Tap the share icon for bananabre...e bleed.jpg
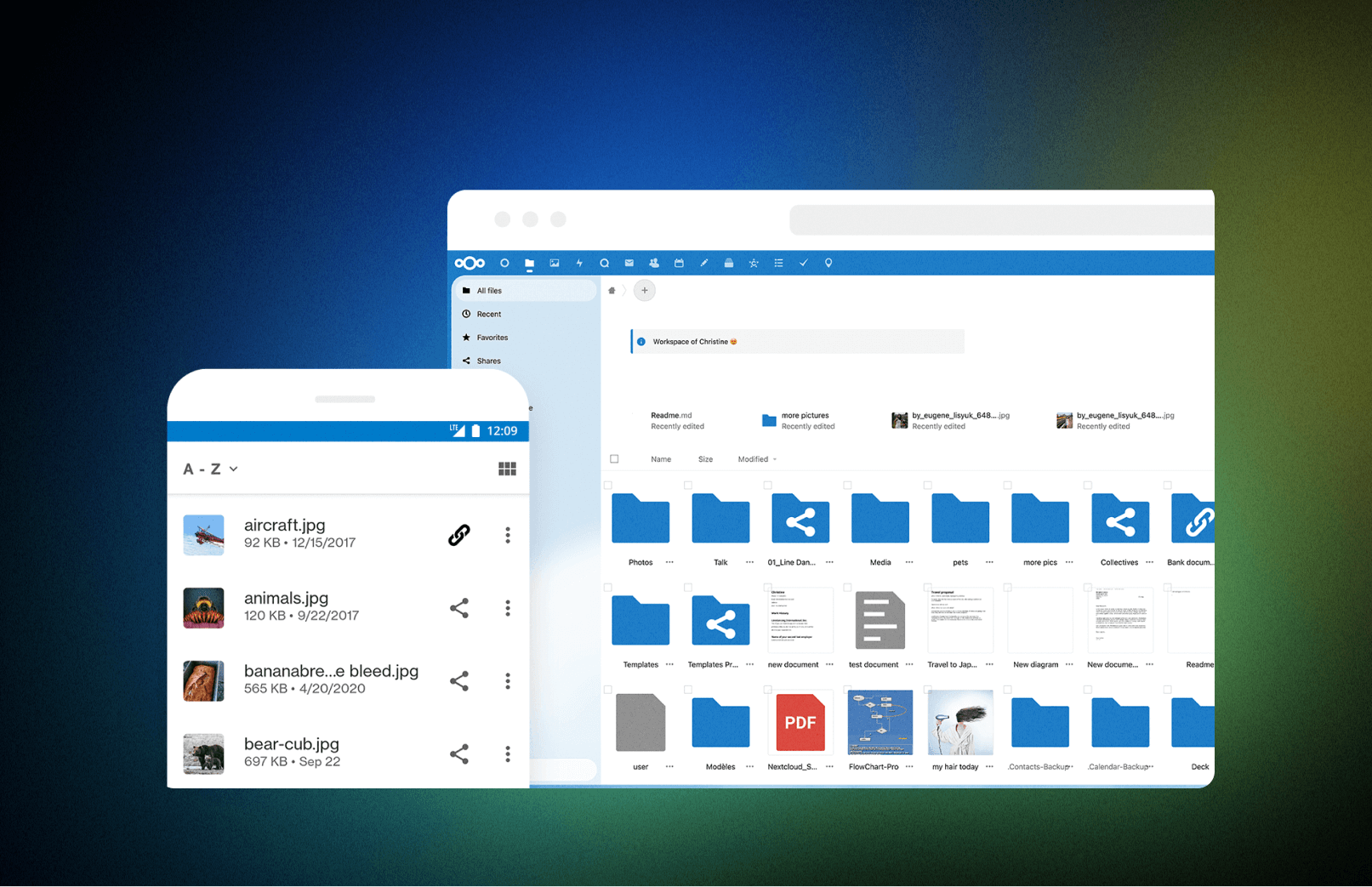Screen dimensions: 1372x887 [x=459, y=681]
